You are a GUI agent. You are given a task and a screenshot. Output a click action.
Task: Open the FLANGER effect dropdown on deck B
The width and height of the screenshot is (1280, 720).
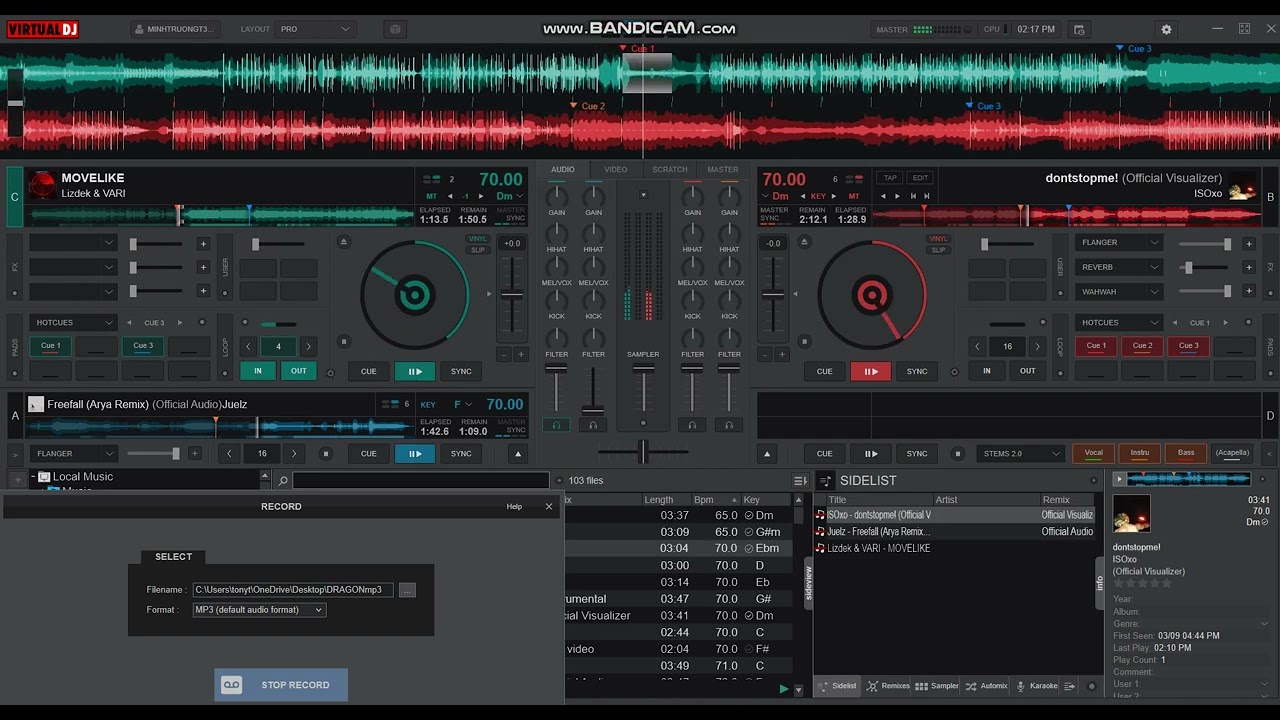1119,243
